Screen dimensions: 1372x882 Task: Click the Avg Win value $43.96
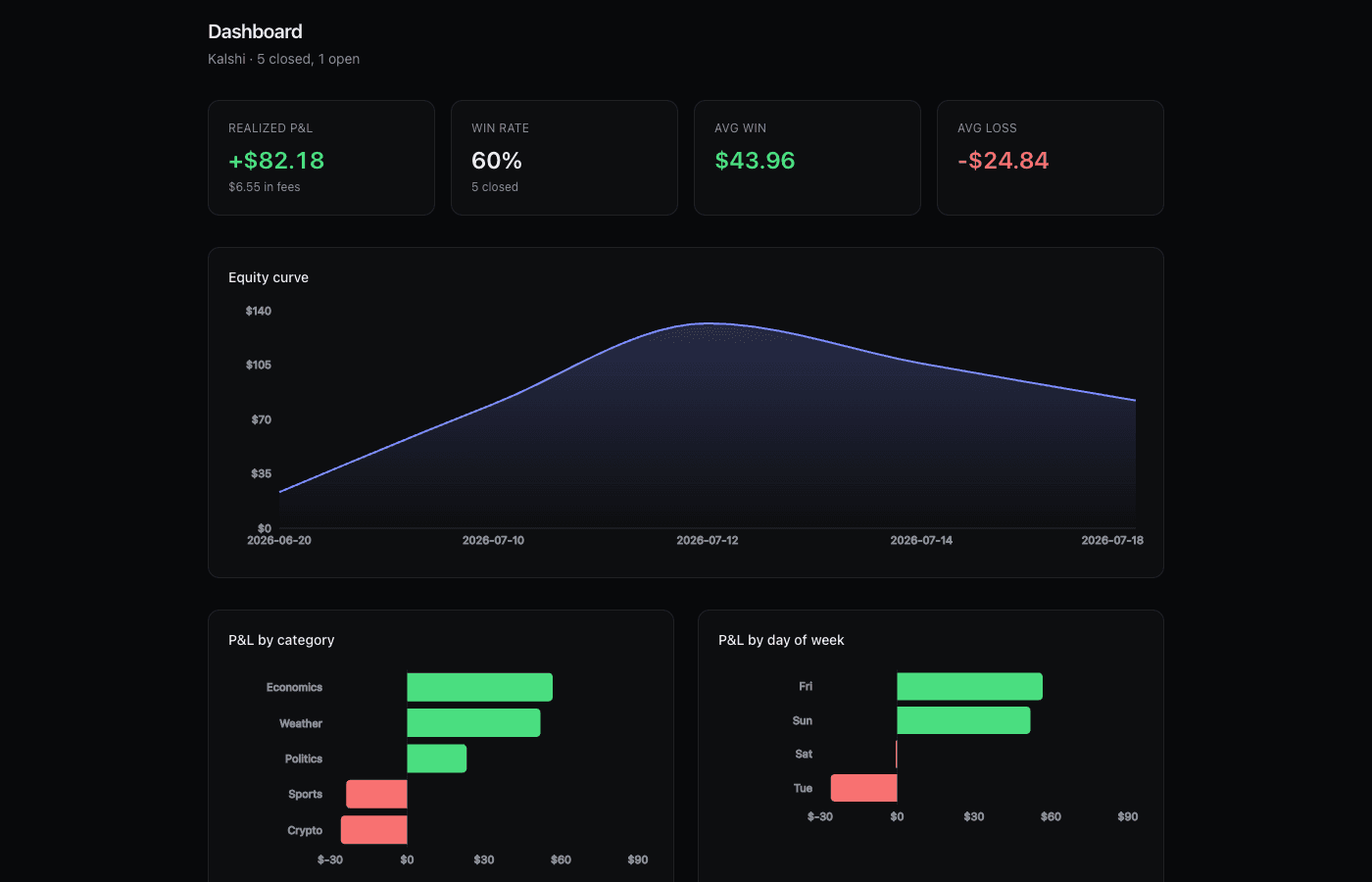click(x=755, y=161)
